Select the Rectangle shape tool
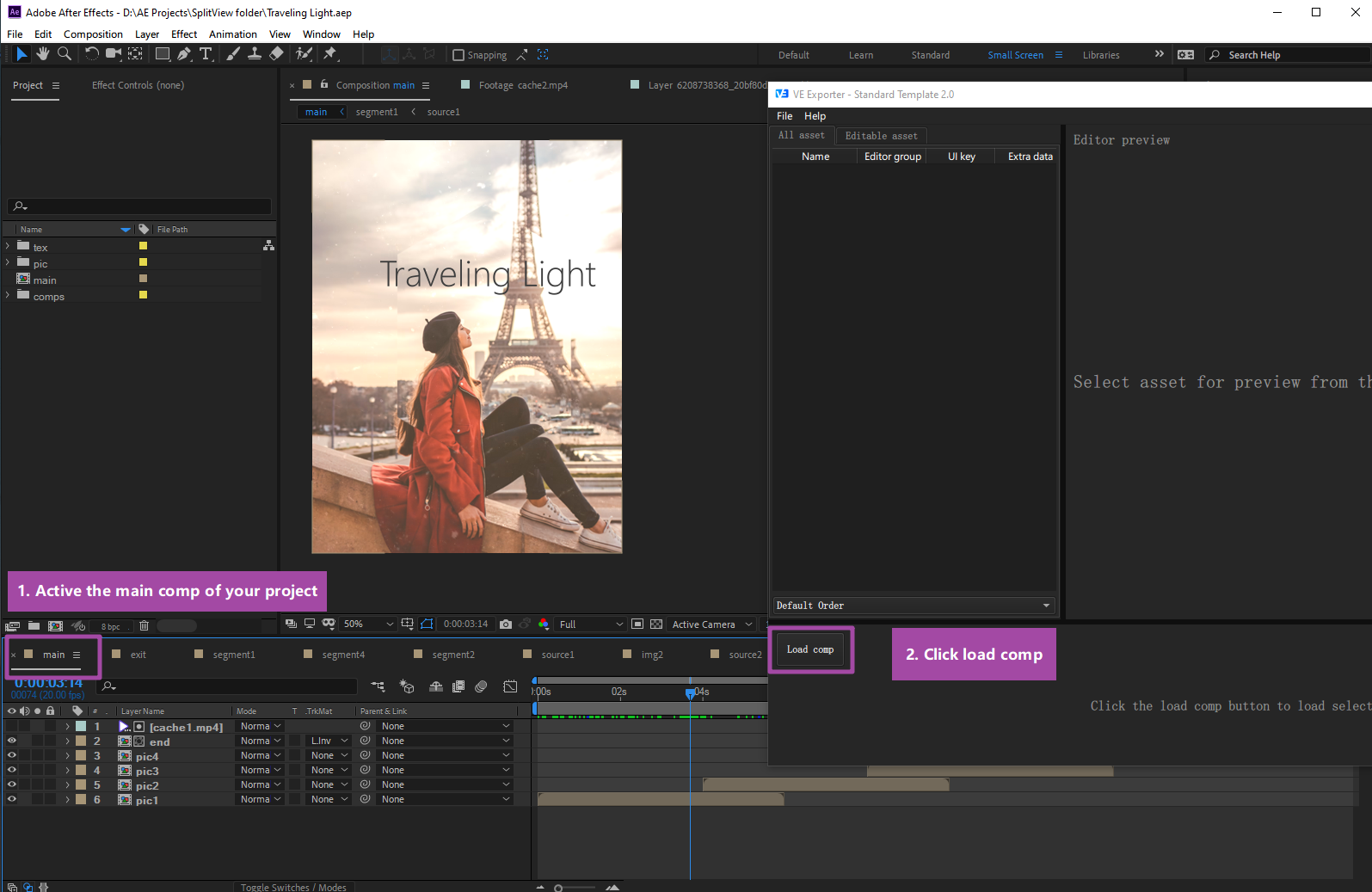Screen dimensions: 1372x892 pos(162,54)
